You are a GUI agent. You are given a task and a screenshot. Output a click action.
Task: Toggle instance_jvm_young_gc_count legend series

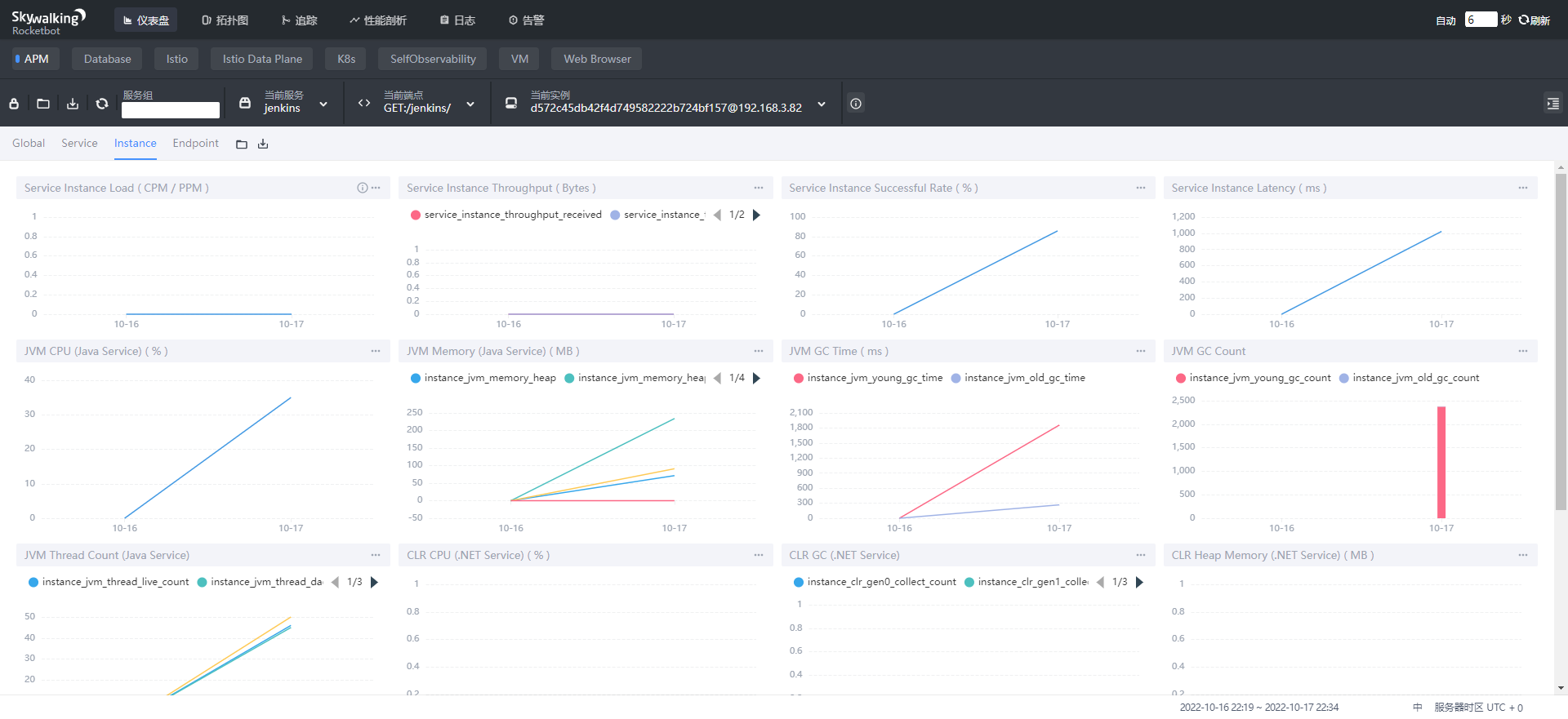[1253, 378]
